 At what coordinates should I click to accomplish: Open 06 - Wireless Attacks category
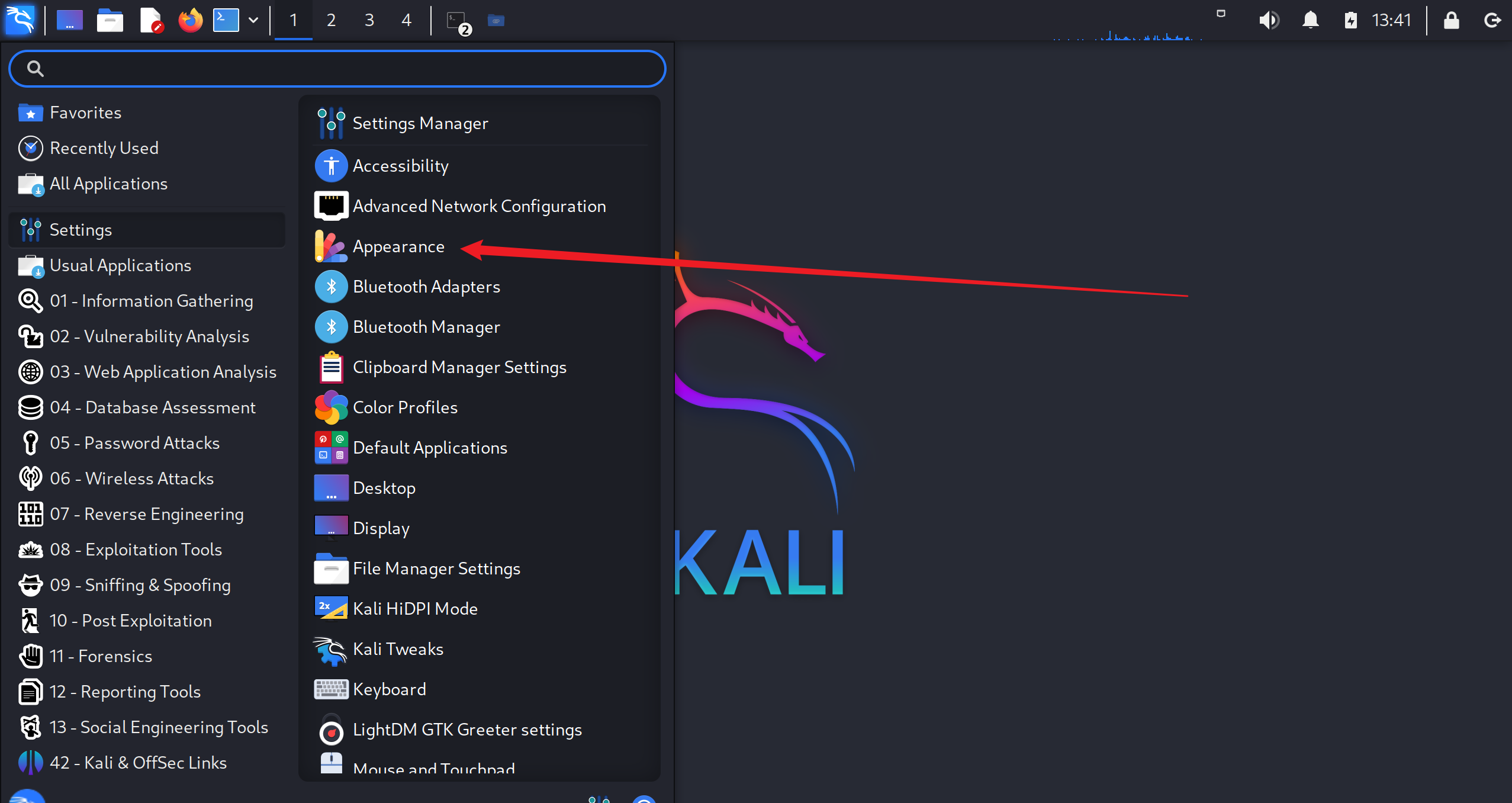[x=148, y=478]
